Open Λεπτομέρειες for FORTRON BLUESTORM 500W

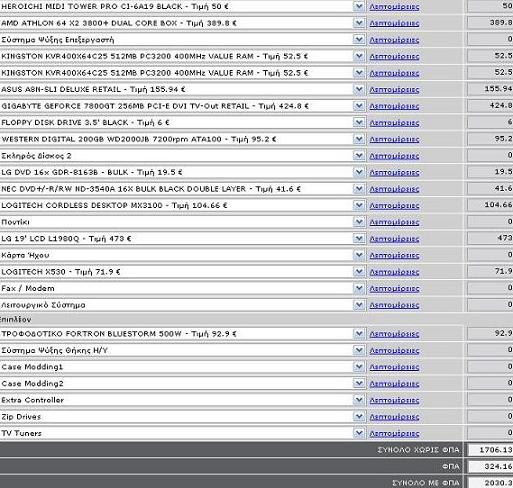coord(394,334)
